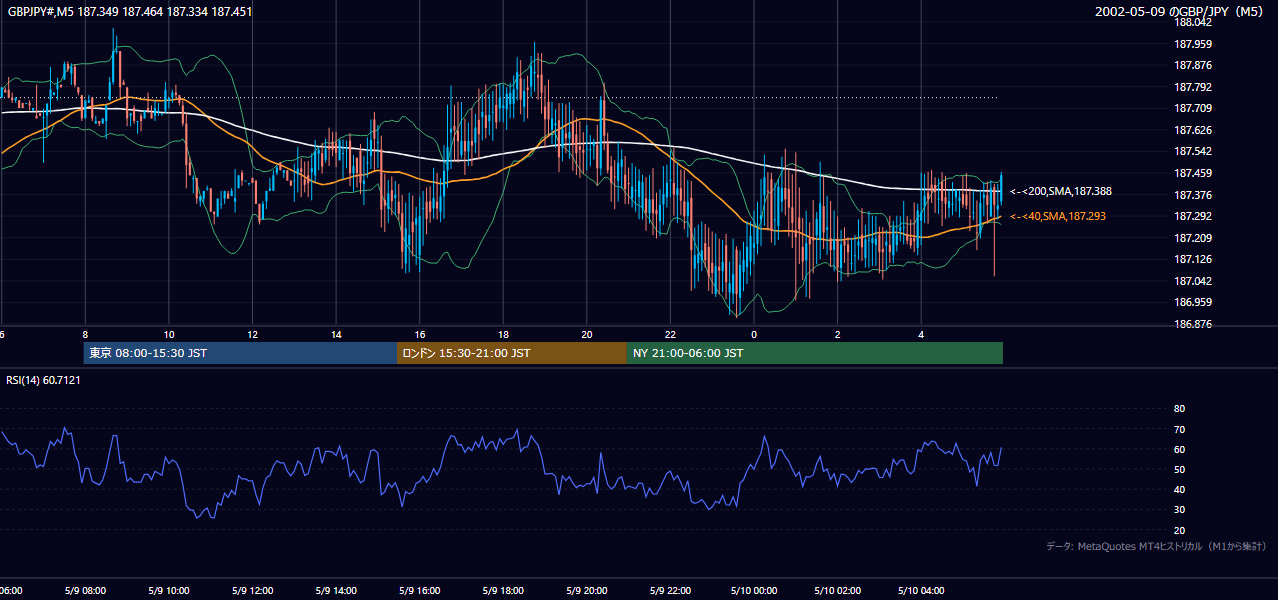The width and height of the screenshot is (1278, 600).
Task: Click the 5/9 22:00 date axis label
Action: click(x=670, y=591)
